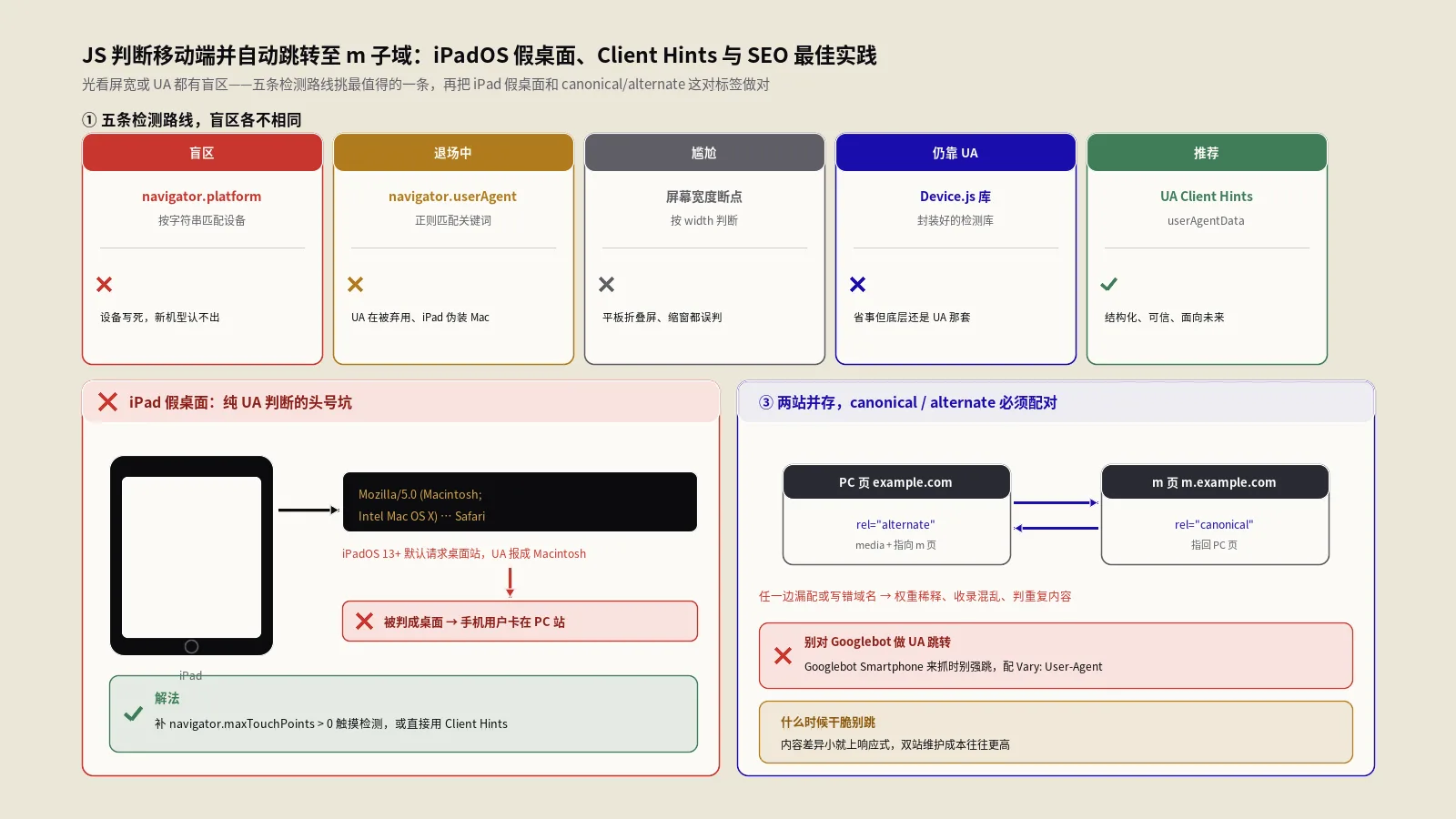
Task: Click the section heading ③ 两站并存
Action: coord(908,402)
